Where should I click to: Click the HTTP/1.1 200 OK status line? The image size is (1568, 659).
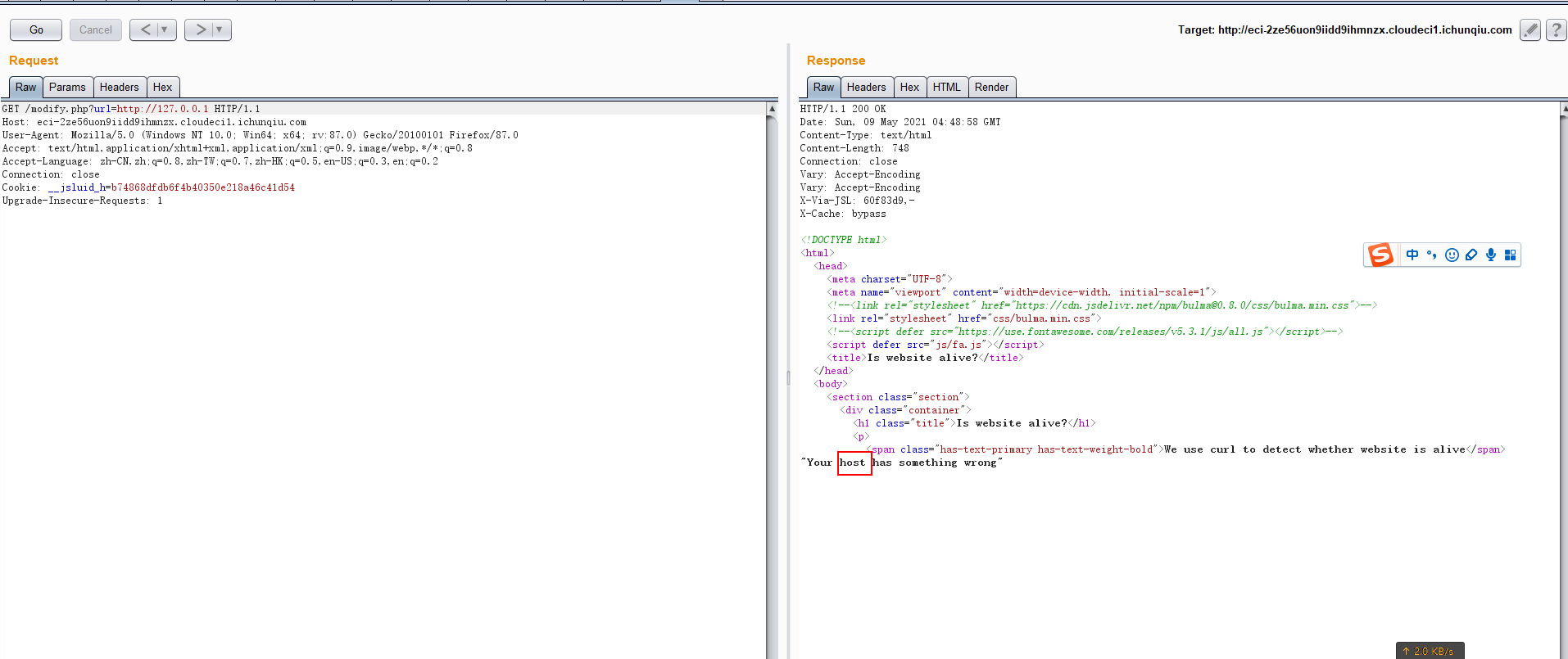843,109
